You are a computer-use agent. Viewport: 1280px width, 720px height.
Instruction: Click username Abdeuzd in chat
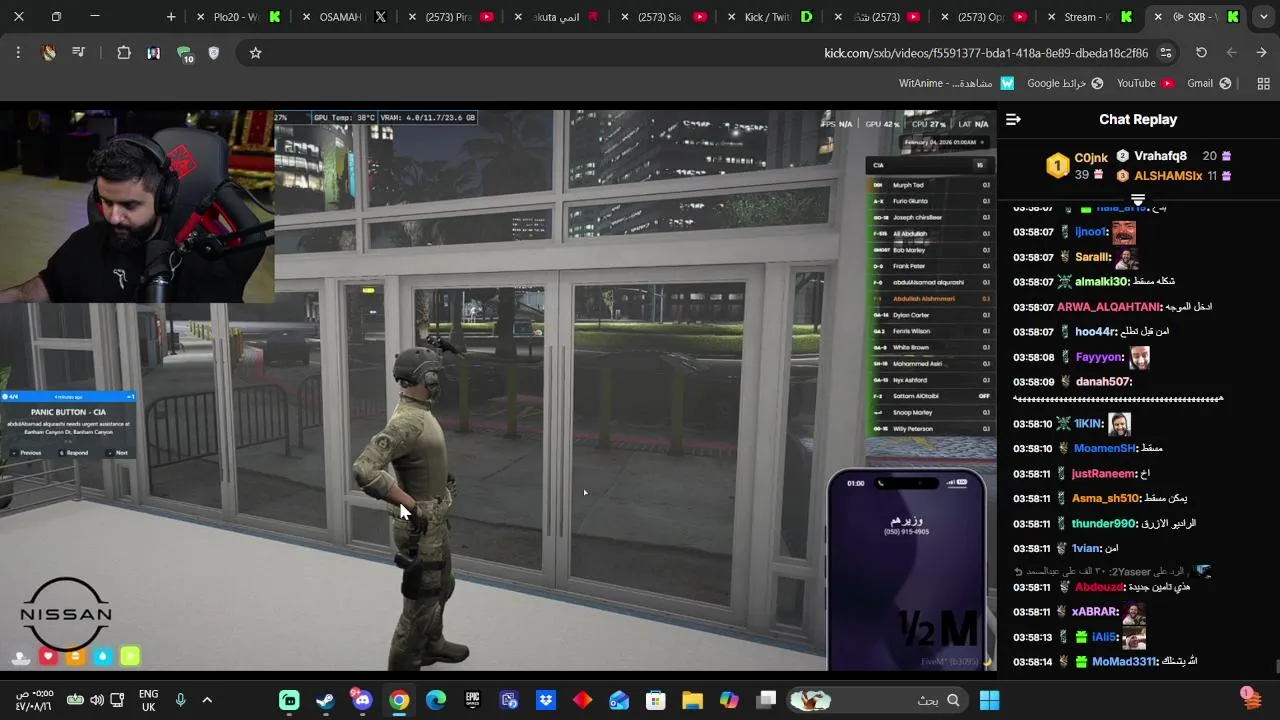click(1100, 588)
